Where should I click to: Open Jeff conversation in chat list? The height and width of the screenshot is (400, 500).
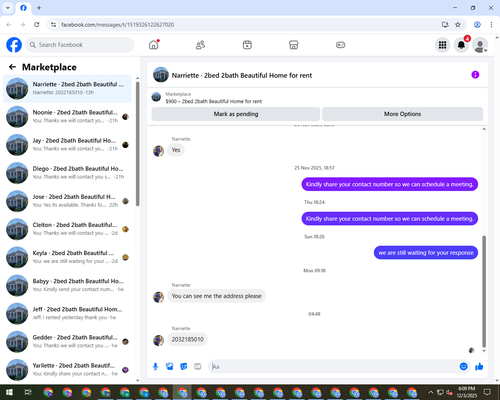67,314
